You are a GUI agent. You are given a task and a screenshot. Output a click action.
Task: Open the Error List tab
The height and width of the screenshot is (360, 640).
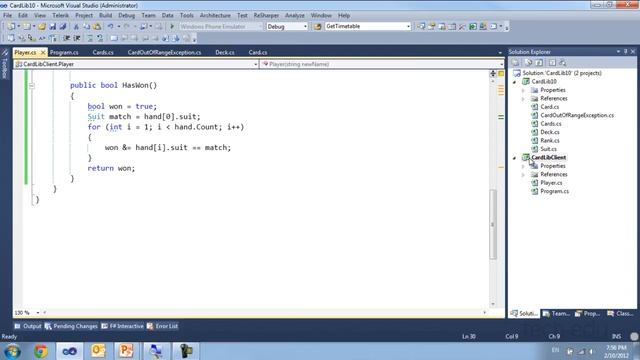click(162, 326)
